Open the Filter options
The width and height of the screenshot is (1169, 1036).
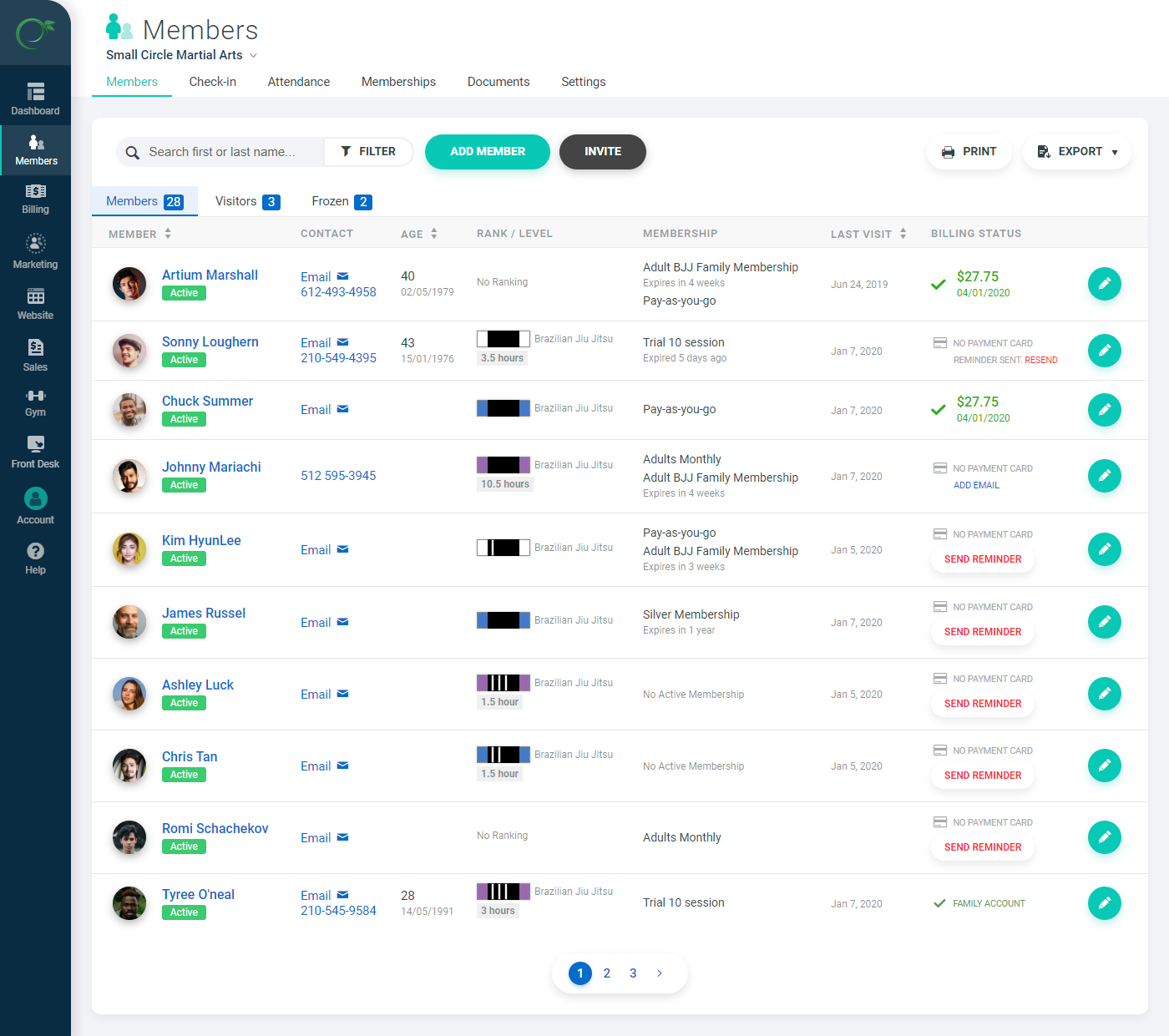tap(368, 152)
